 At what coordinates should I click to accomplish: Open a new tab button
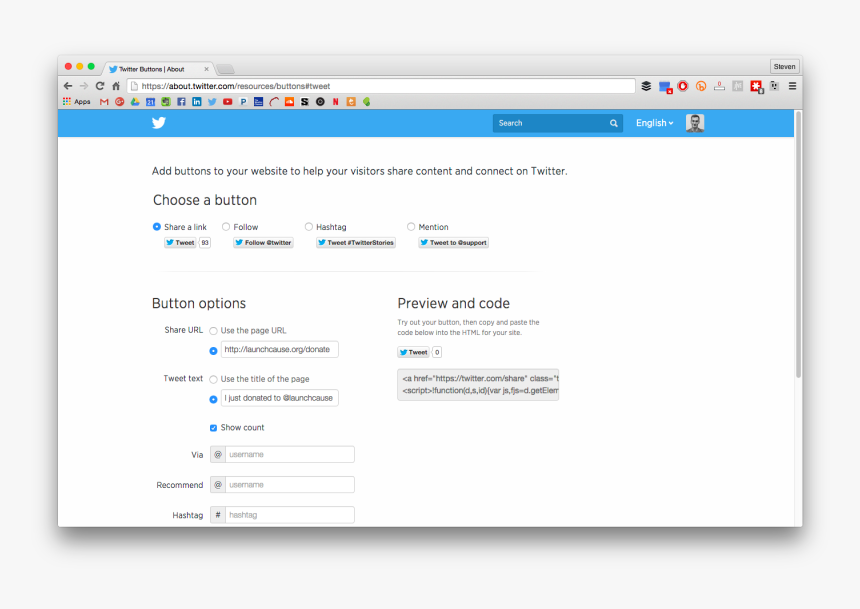(x=225, y=69)
